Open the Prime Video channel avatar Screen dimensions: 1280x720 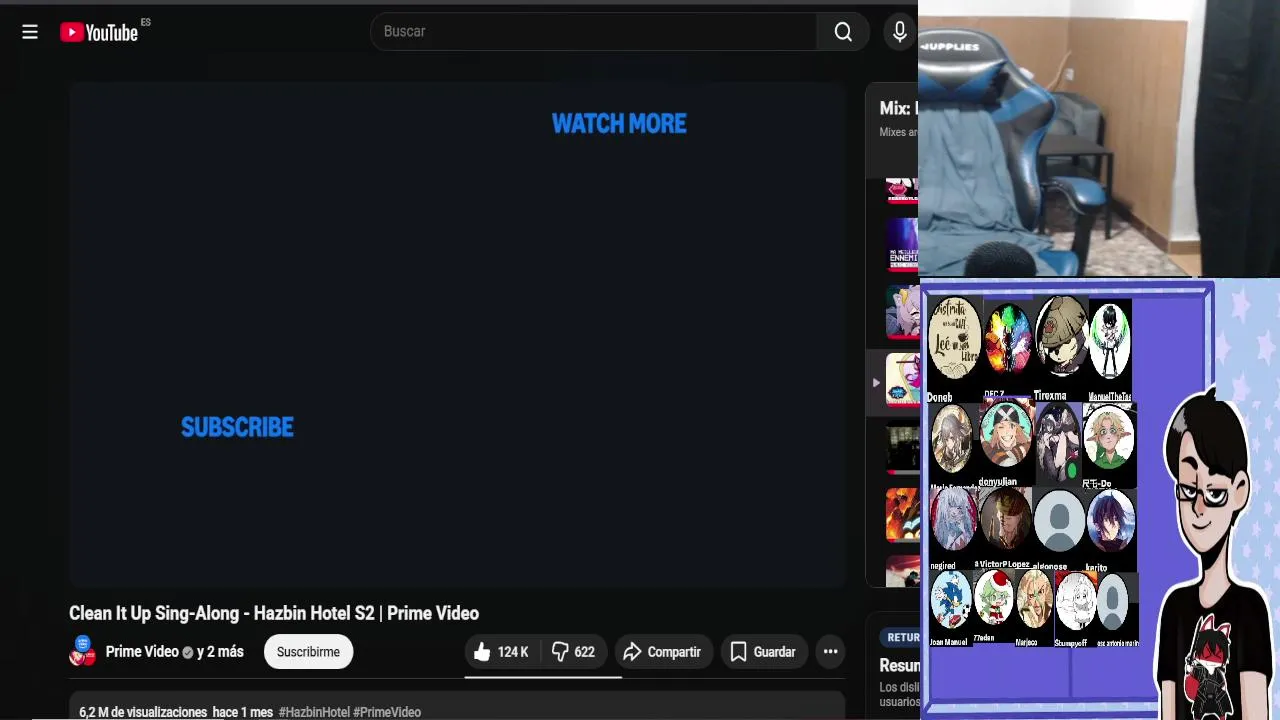(83, 651)
